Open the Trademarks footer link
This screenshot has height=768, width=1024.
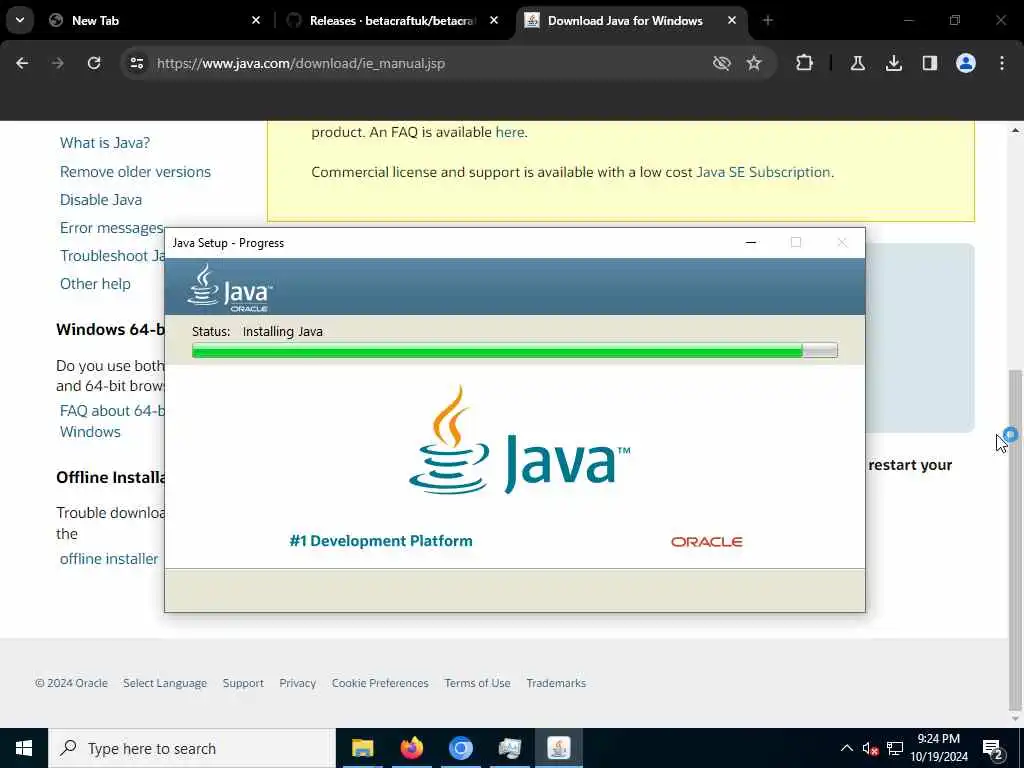(x=556, y=683)
